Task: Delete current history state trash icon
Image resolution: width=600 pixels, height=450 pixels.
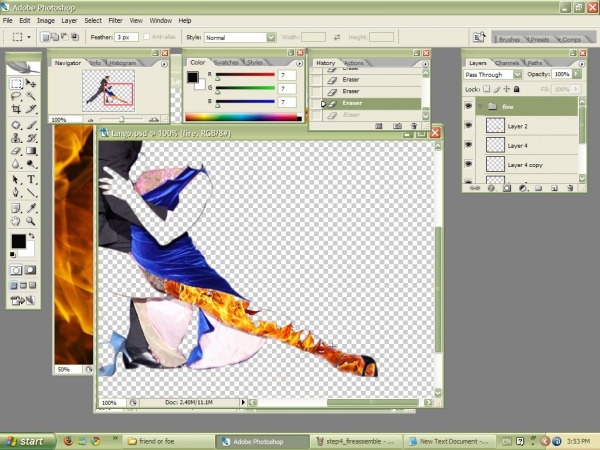Action: tap(414, 126)
